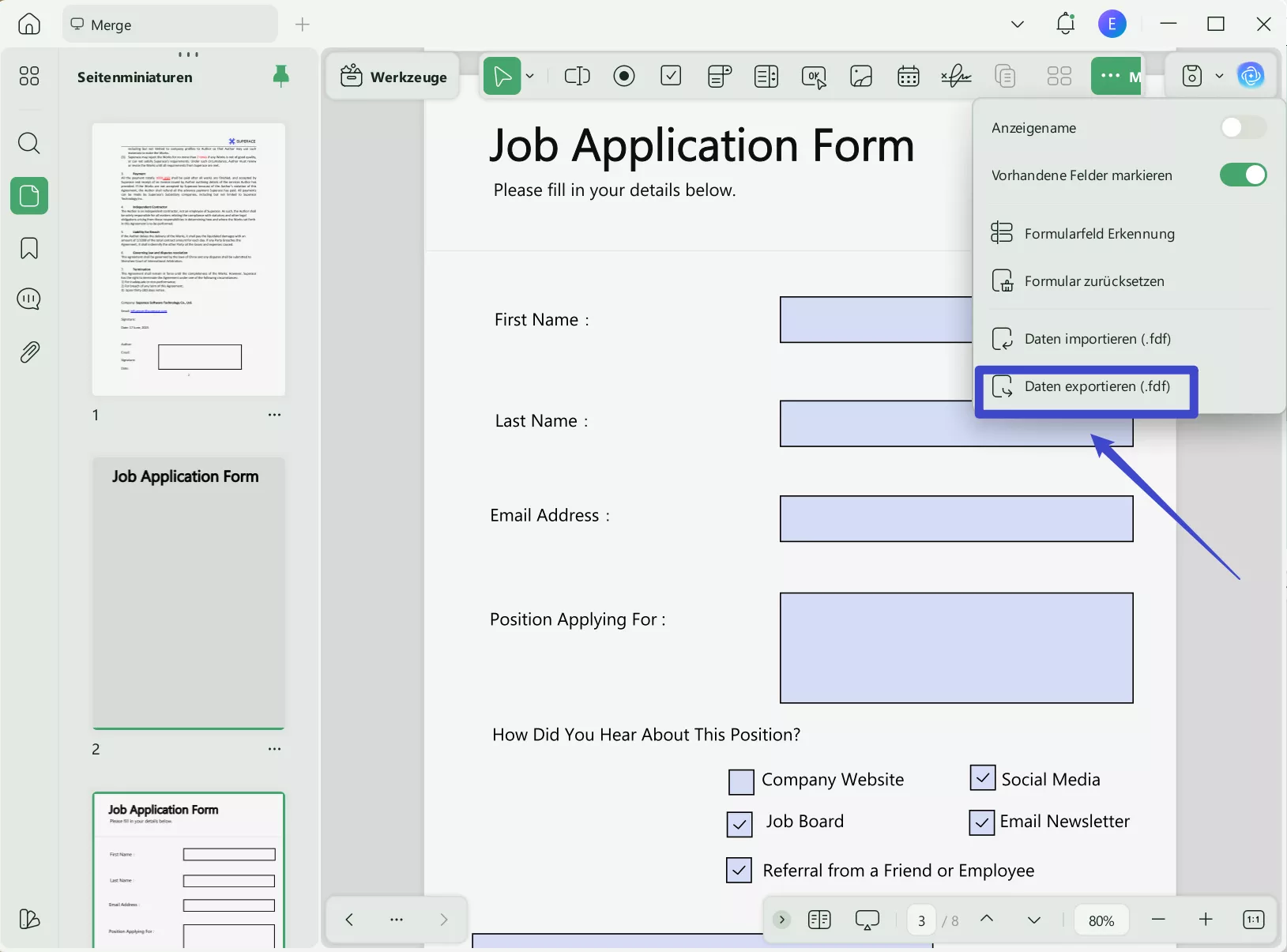Open the comments panel icon
The image size is (1287, 952).
[x=29, y=299]
